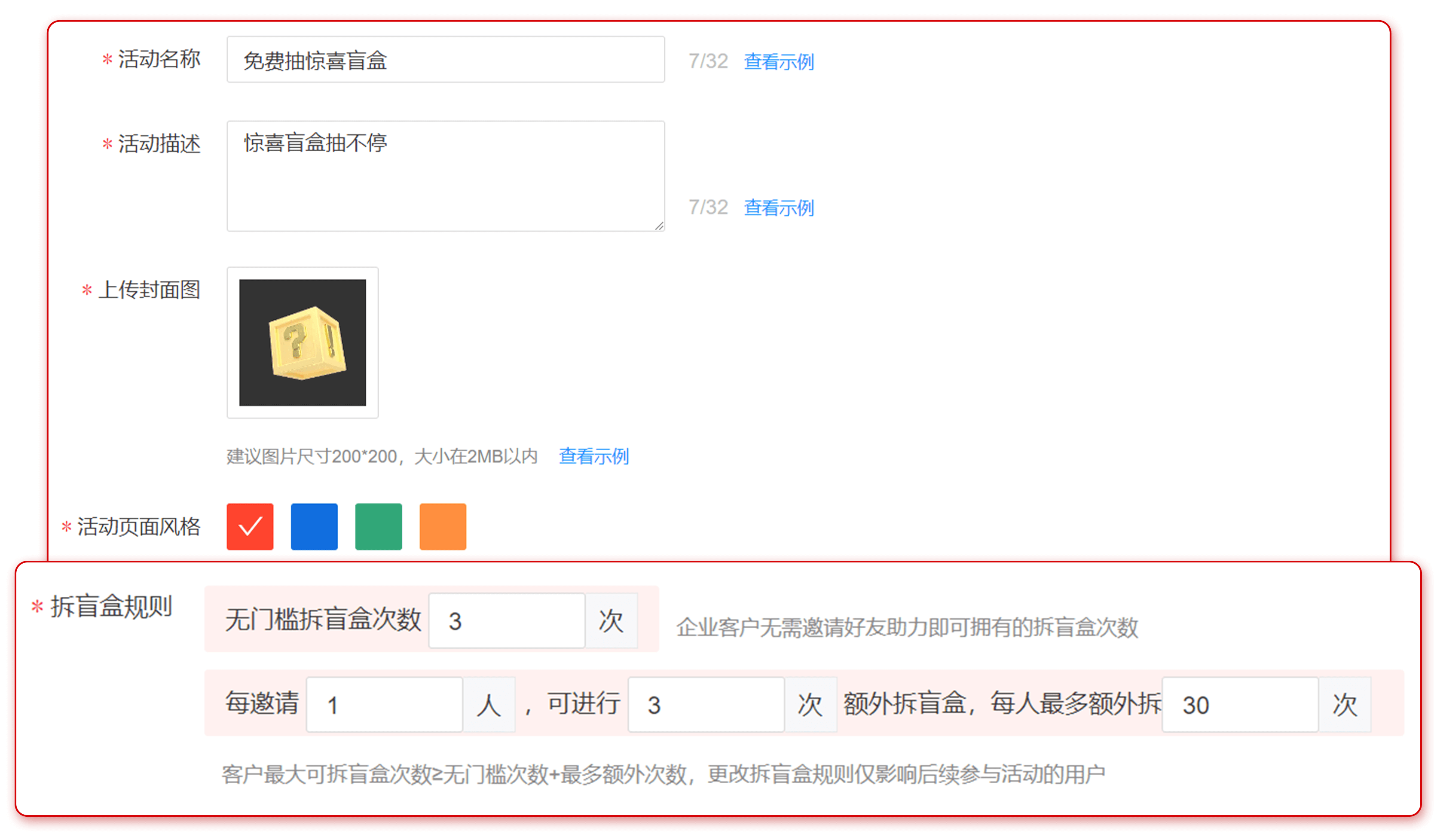Click the resize handle of description textarea

659,226
